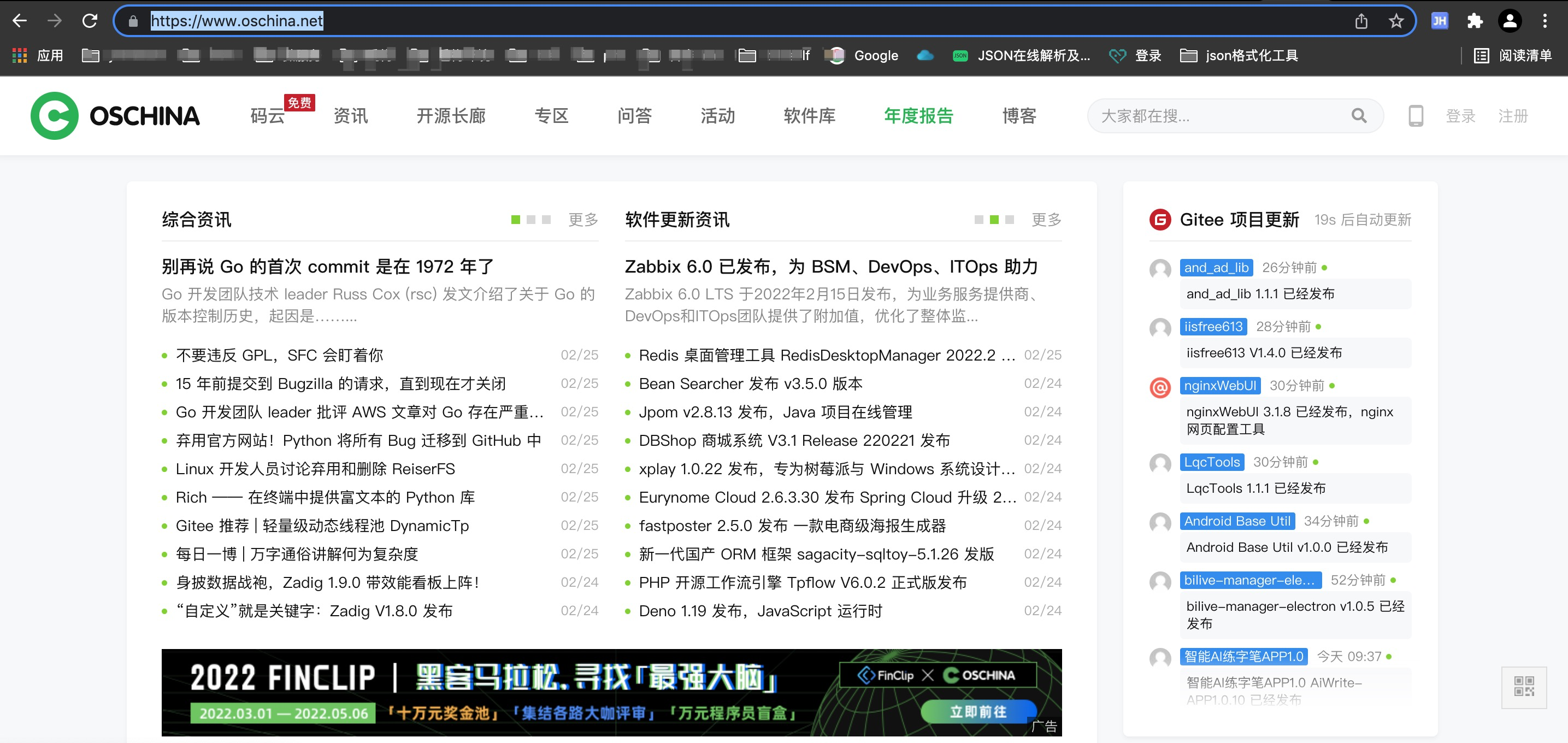Open the 问答 nav item
1568x743 pixels.
634,116
